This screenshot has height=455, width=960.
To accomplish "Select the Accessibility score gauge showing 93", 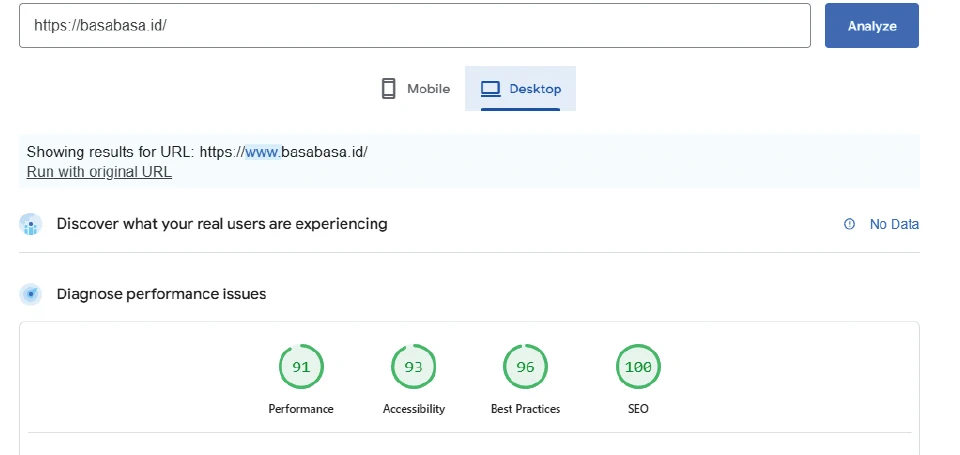I will tap(413, 367).
